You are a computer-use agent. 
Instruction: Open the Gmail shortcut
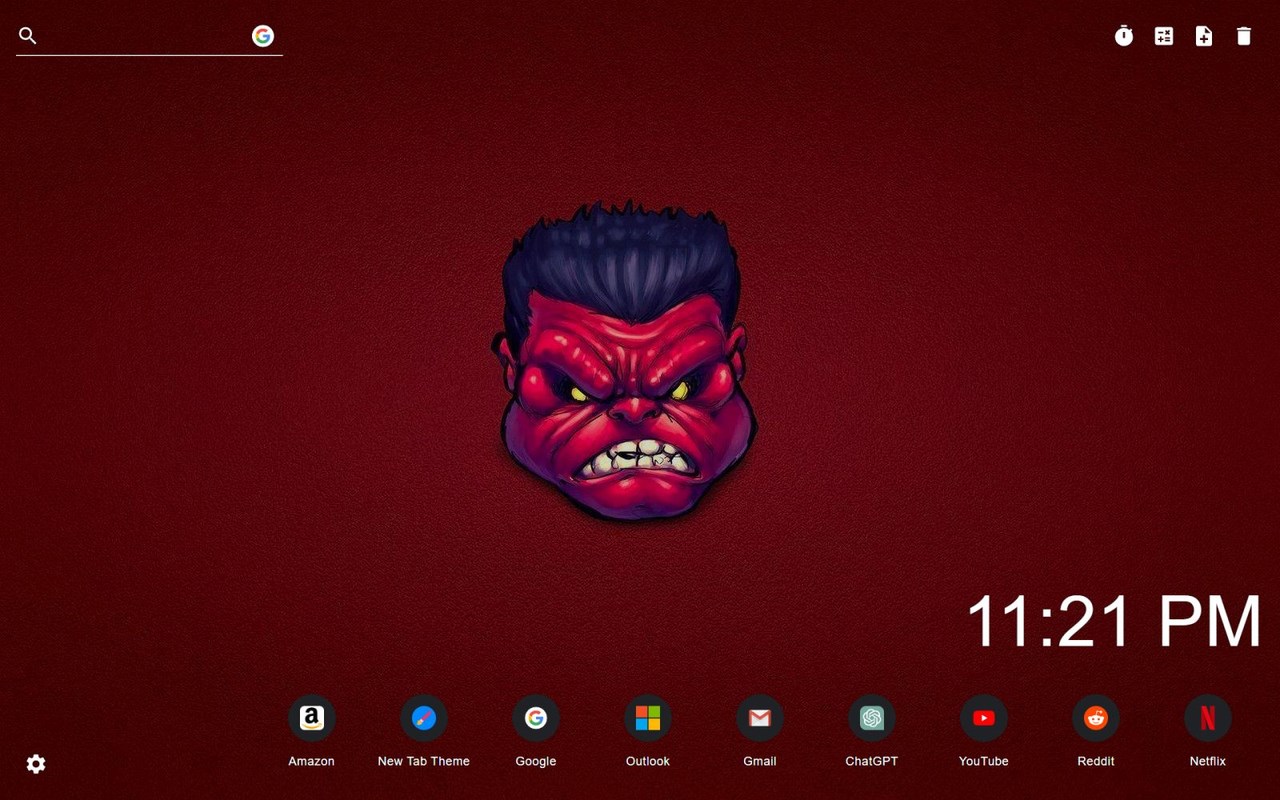759,718
